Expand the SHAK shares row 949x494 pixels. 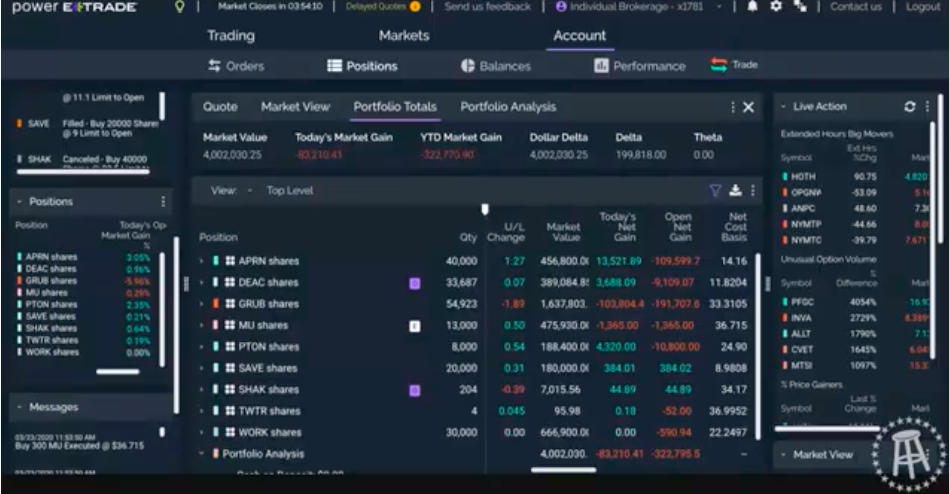pos(202,389)
